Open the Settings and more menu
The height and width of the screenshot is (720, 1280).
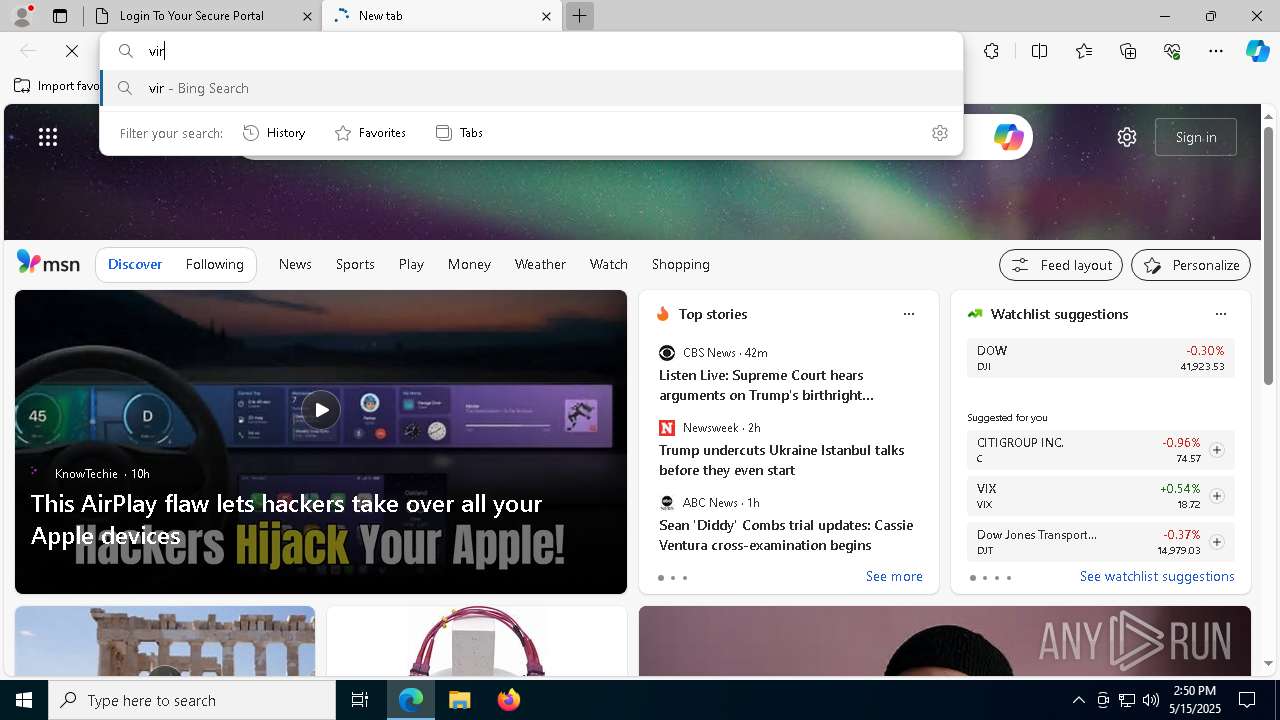(1216, 51)
